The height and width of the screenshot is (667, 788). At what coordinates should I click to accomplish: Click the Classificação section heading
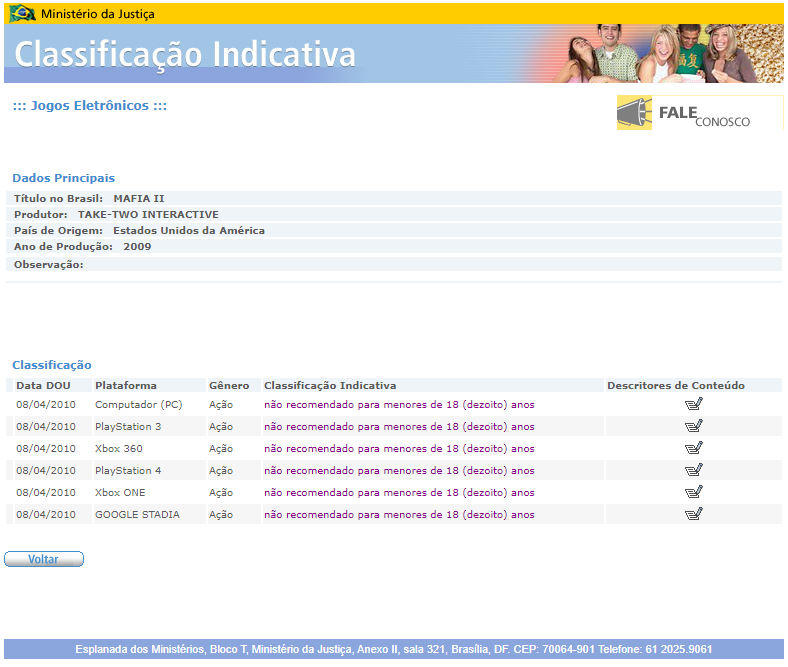click(52, 365)
